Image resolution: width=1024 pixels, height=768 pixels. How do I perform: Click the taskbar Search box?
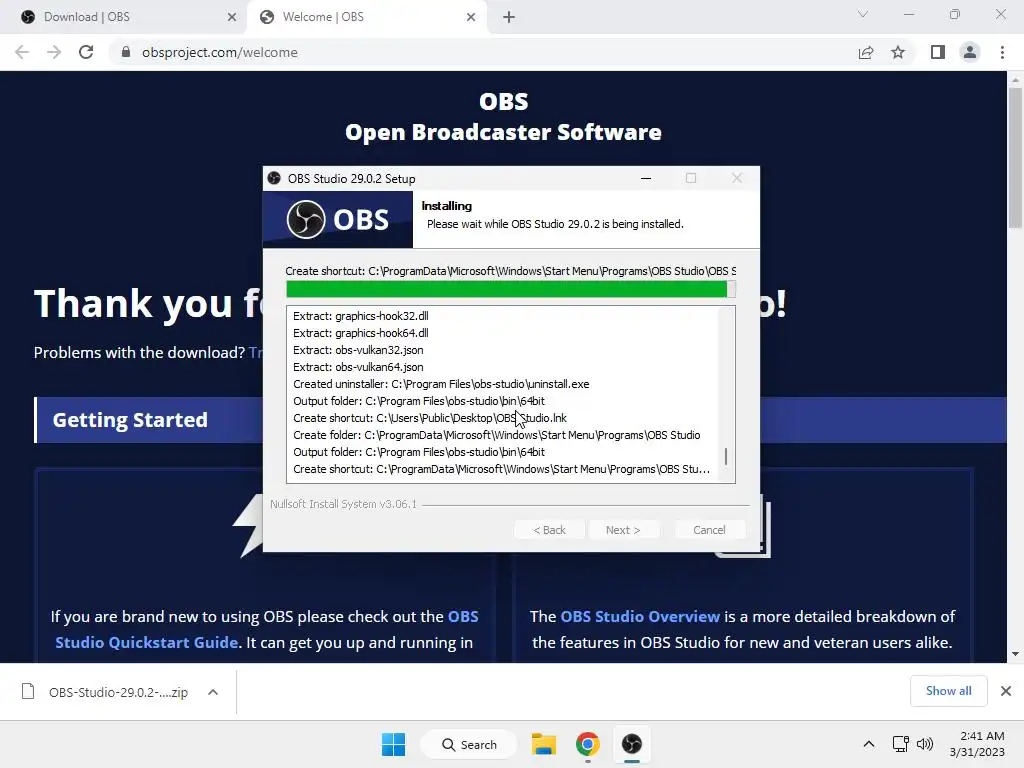coord(469,744)
